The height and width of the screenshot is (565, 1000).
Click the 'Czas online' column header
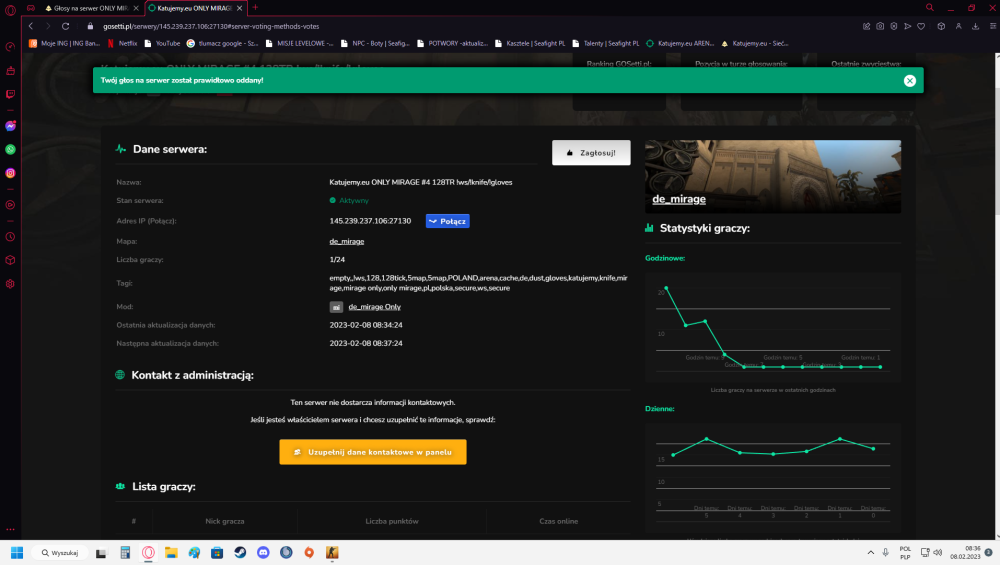pos(559,521)
